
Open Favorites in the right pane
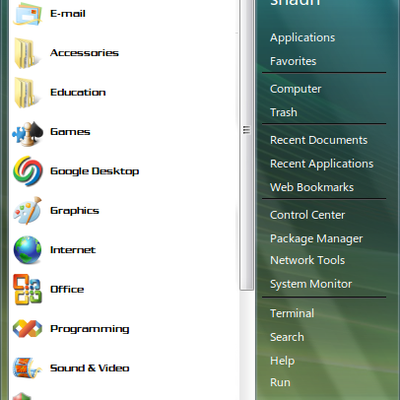point(293,61)
